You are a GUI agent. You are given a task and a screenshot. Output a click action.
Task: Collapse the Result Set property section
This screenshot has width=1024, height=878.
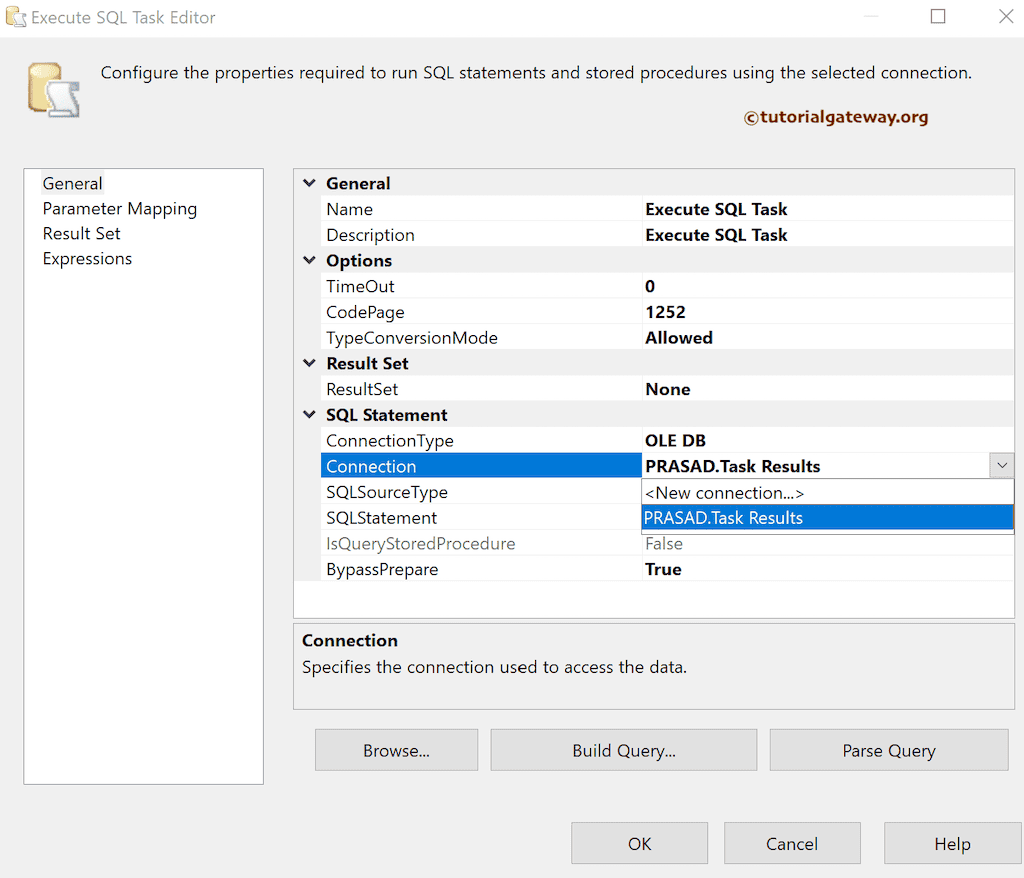tap(309, 363)
